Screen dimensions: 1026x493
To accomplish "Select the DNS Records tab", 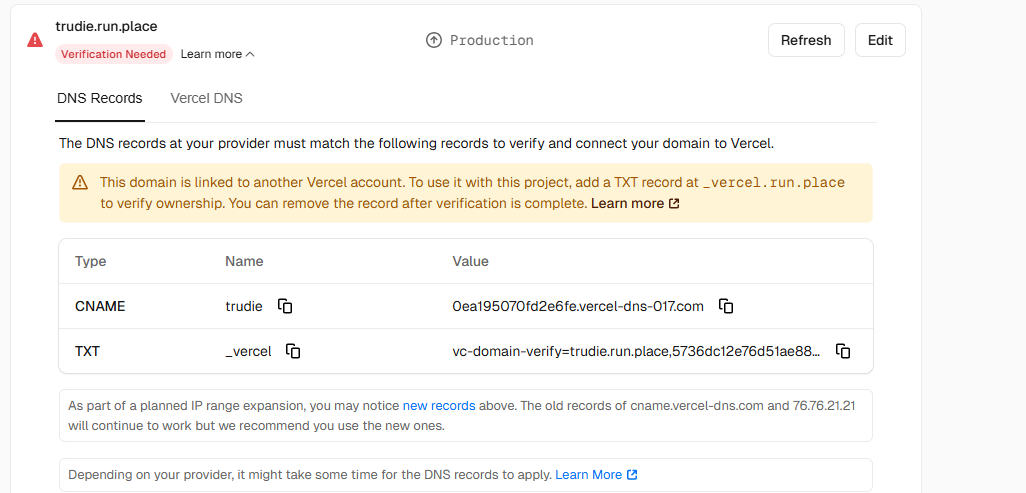I will 100,98.
